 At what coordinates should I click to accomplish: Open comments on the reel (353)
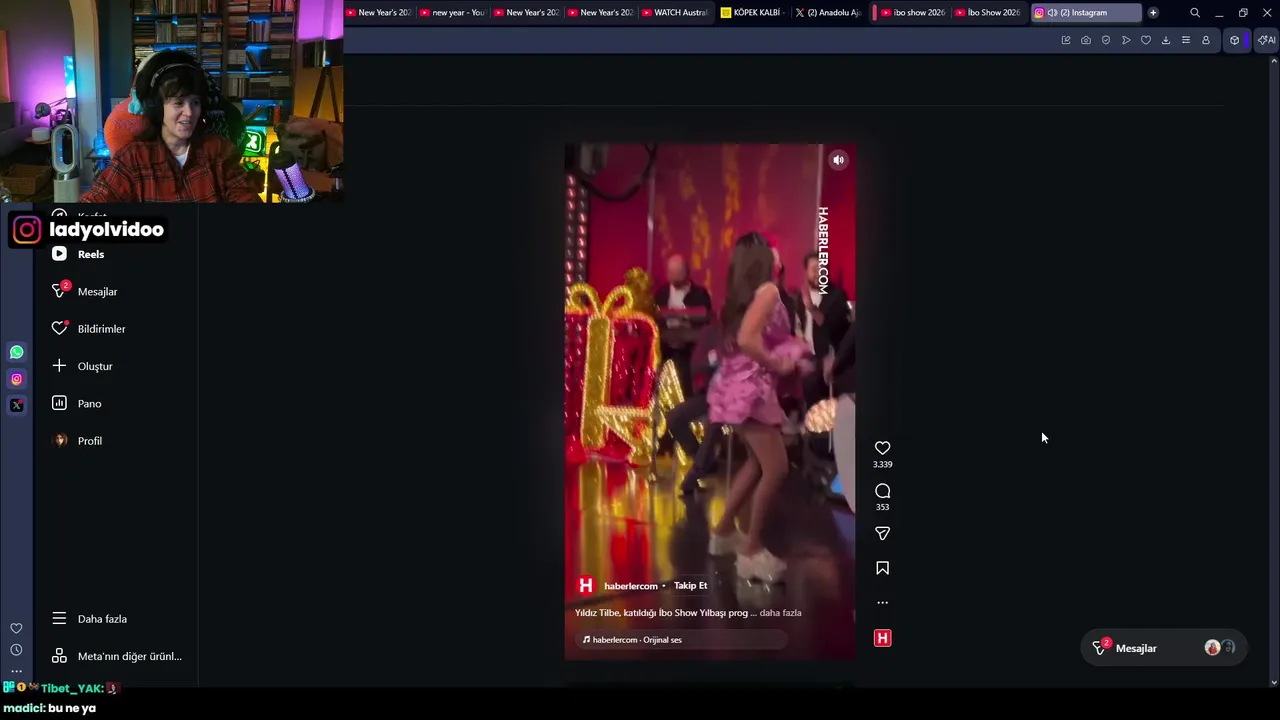(x=882, y=491)
